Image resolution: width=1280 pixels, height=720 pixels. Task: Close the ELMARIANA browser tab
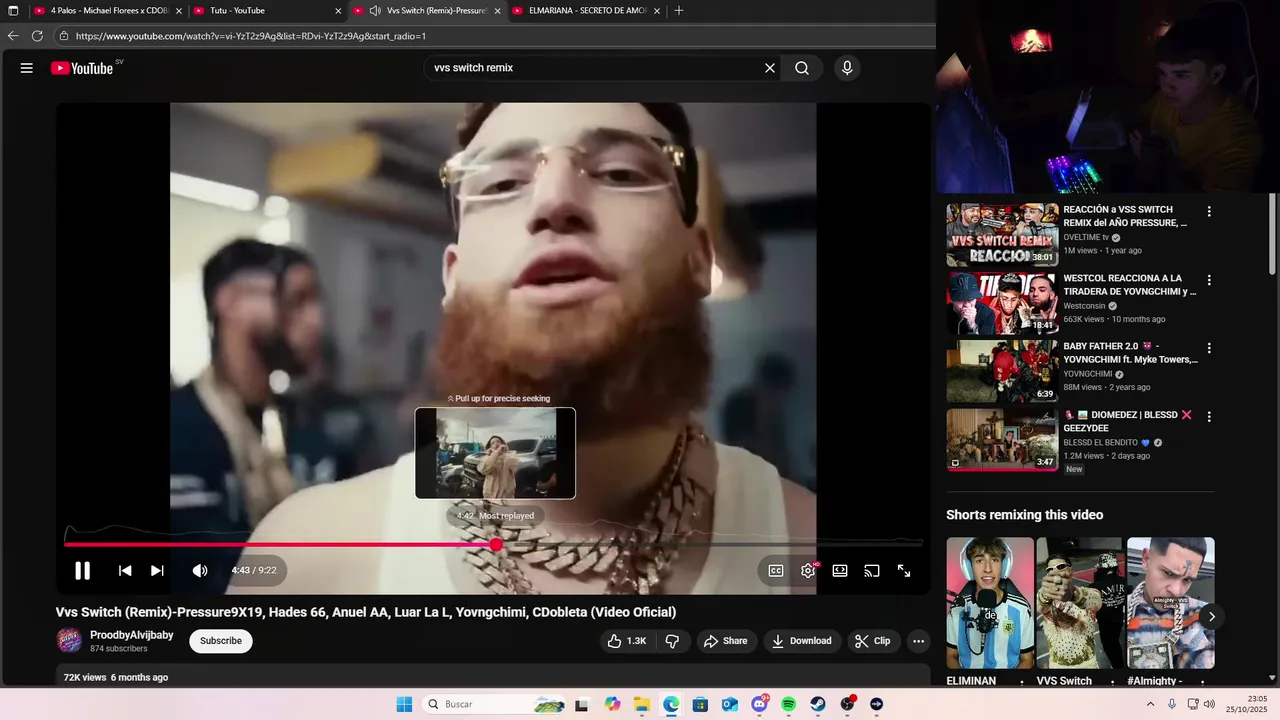tap(657, 11)
